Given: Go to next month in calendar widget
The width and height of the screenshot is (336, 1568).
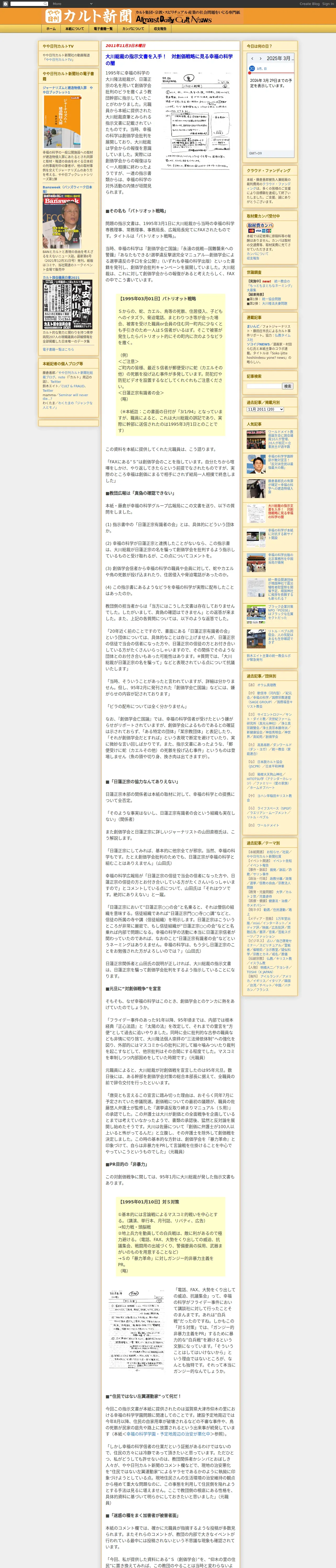Looking at the screenshot, I should (260, 59).
